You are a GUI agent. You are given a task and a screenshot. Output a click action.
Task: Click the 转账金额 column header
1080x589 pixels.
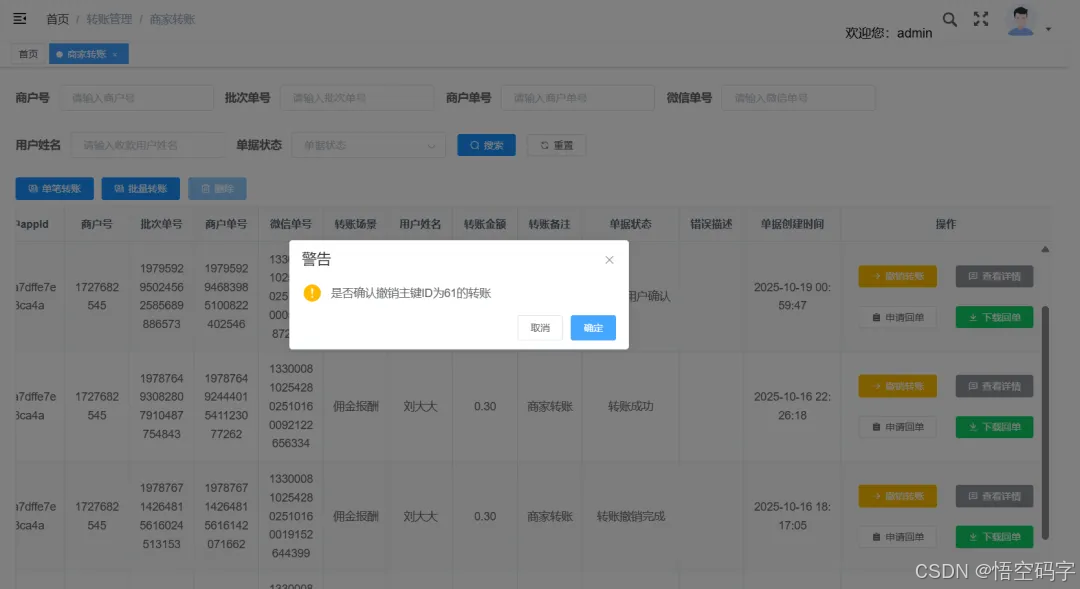click(x=485, y=224)
